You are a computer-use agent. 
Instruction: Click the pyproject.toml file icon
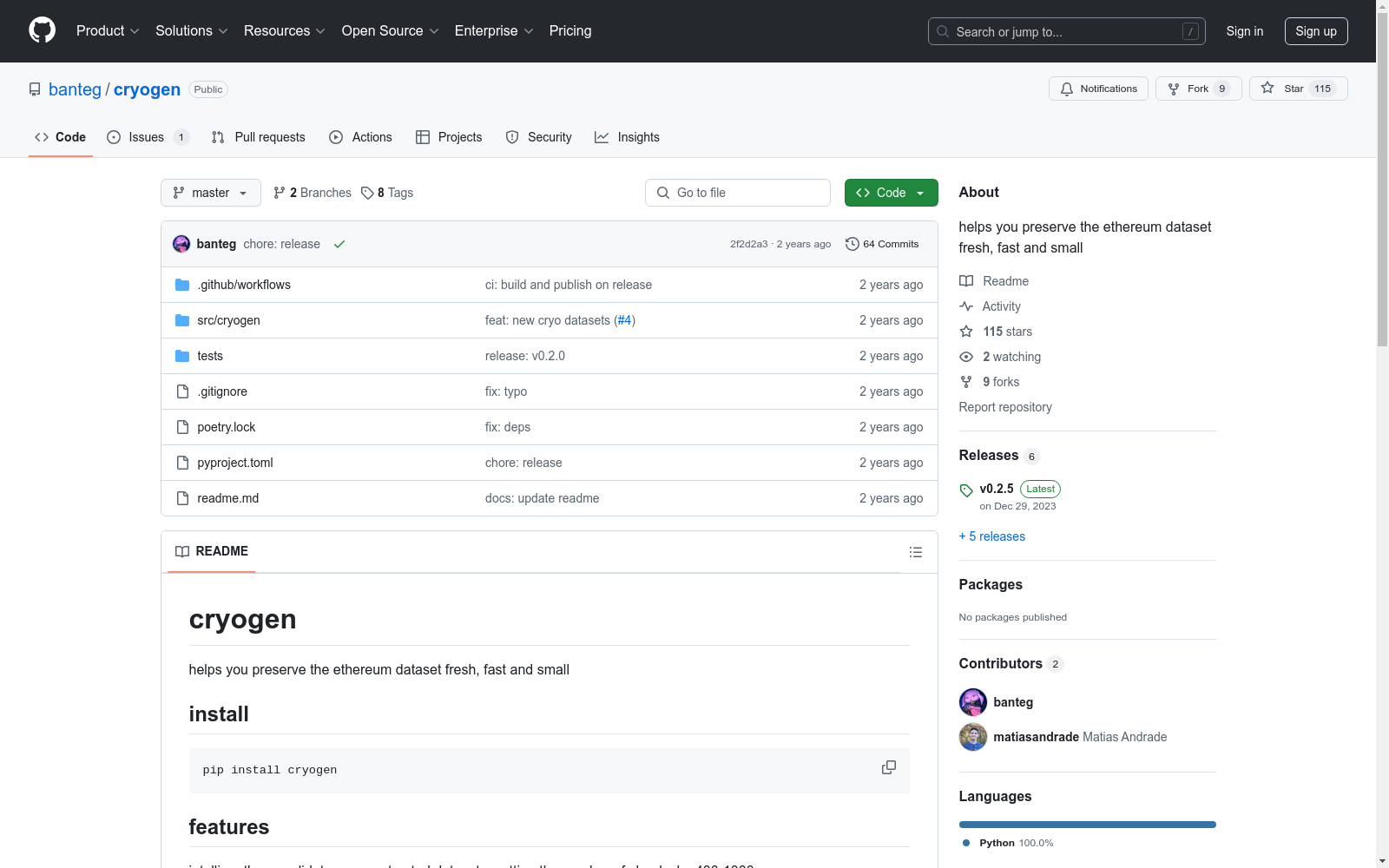182,463
